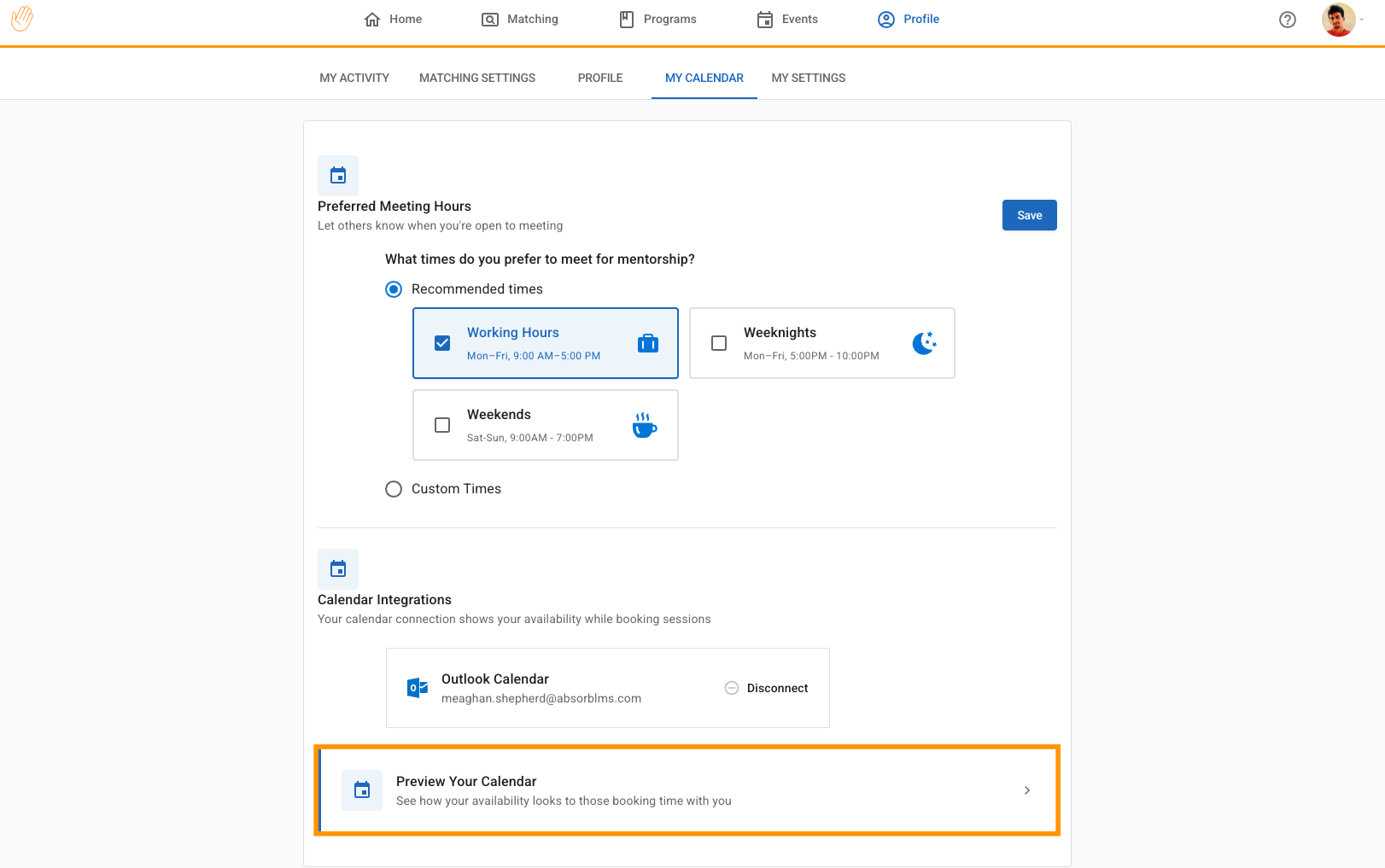1385x868 pixels.
Task: Switch to the Matching Settings tab
Action: [477, 78]
